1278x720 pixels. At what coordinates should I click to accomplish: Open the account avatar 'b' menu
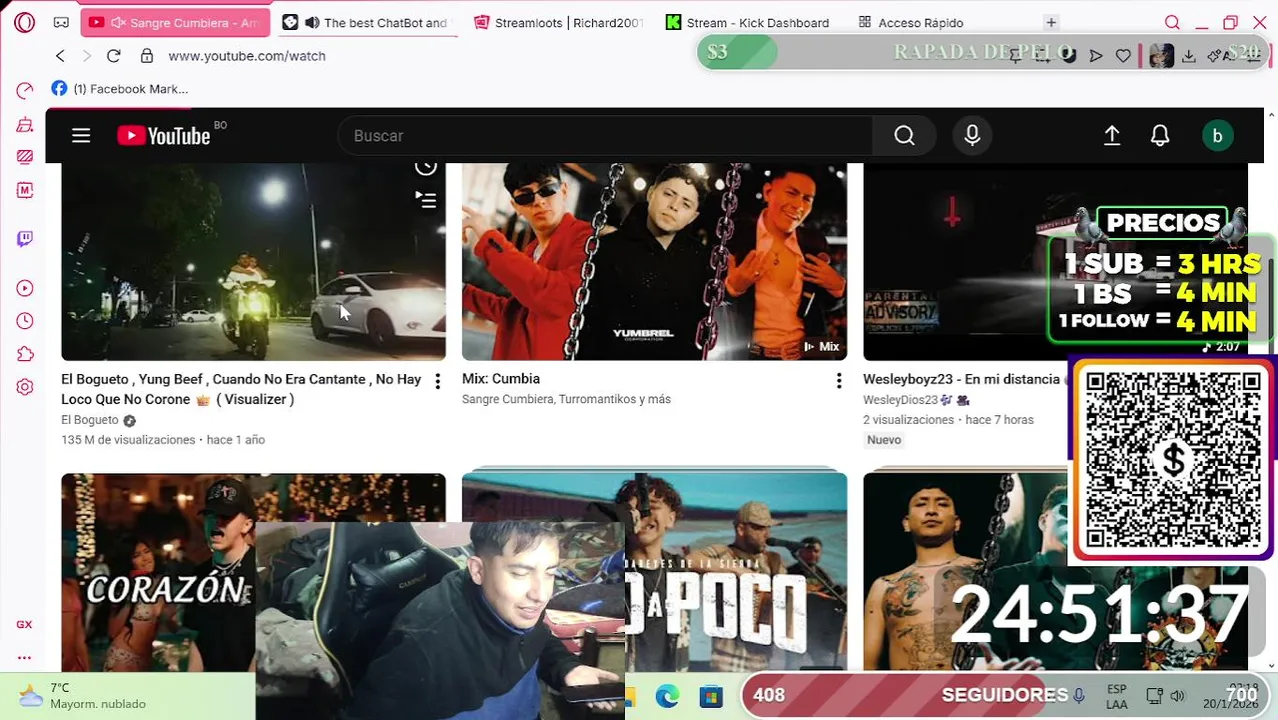[1217, 136]
